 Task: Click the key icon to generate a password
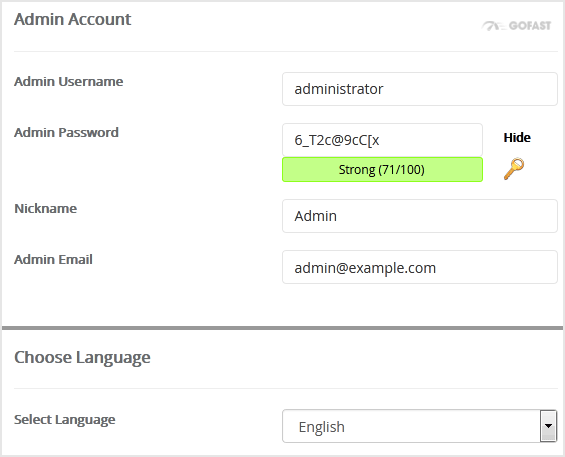514,168
